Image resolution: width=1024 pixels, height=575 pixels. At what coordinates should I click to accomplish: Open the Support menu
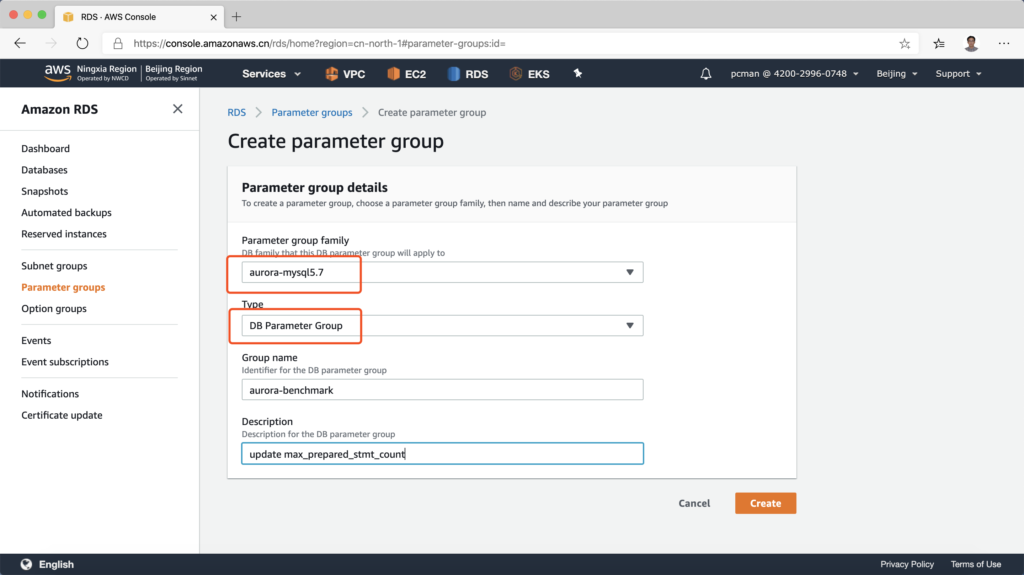tap(958, 74)
